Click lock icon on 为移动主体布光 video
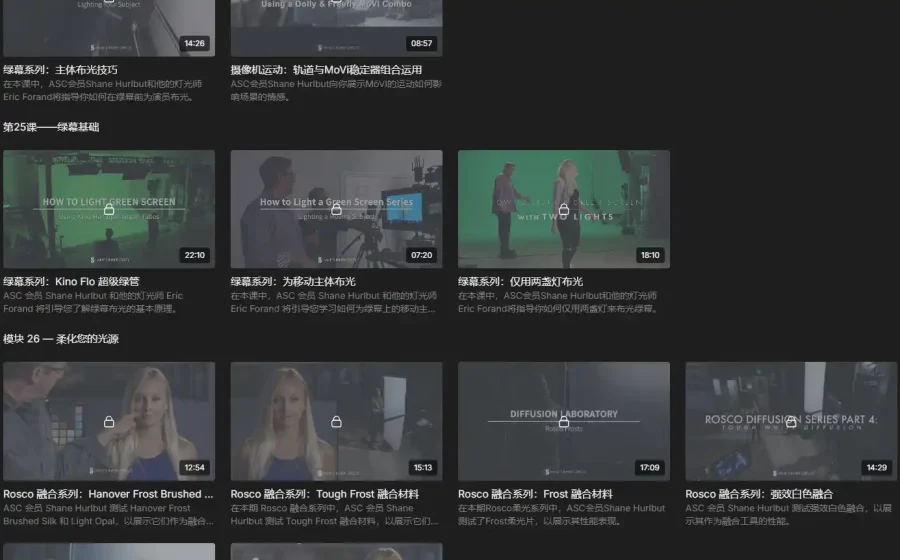The height and width of the screenshot is (560, 900). point(336,209)
